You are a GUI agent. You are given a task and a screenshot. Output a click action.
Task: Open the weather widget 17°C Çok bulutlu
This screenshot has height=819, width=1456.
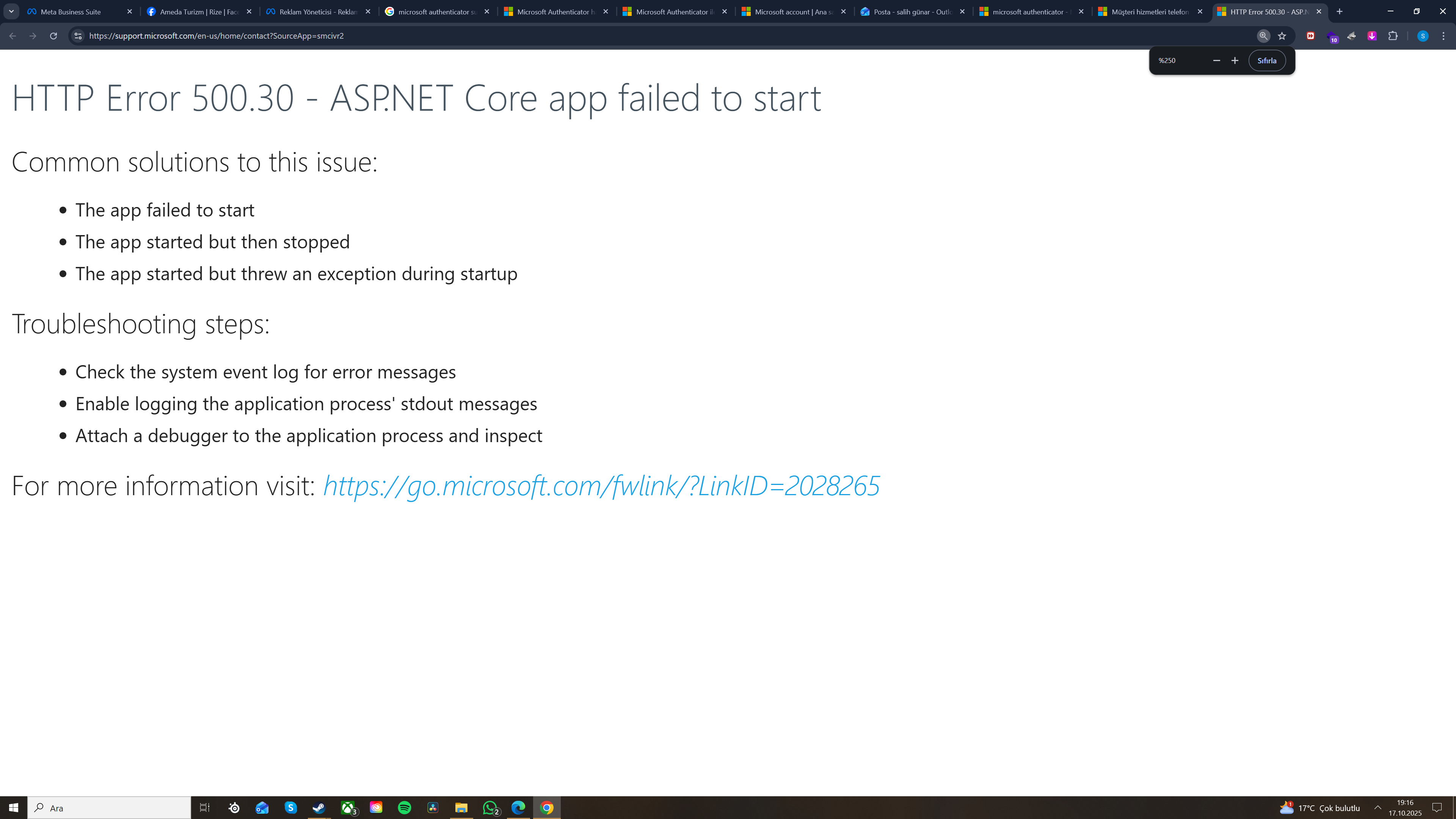[x=1319, y=808]
